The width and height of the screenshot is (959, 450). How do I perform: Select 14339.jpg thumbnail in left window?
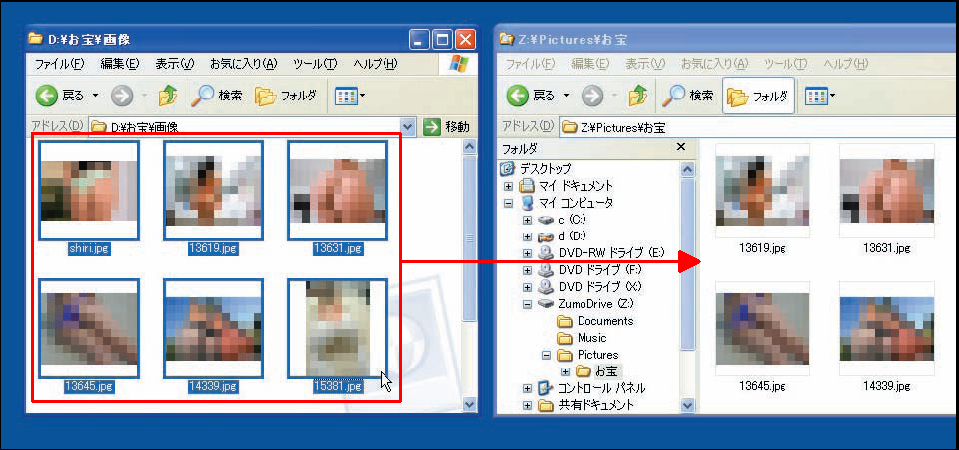[x=213, y=328]
